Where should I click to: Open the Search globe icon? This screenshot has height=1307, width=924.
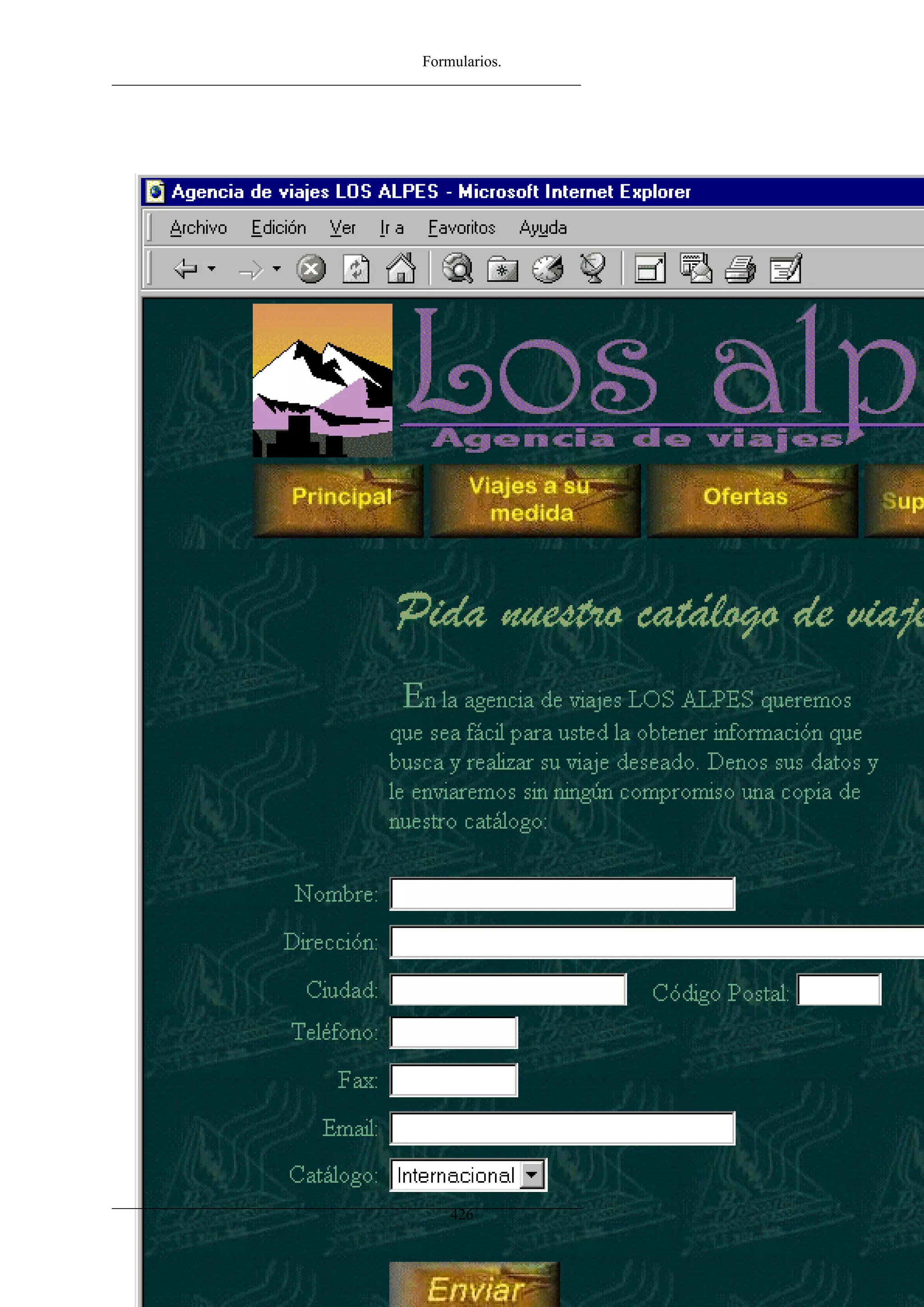(x=457, y=268)
